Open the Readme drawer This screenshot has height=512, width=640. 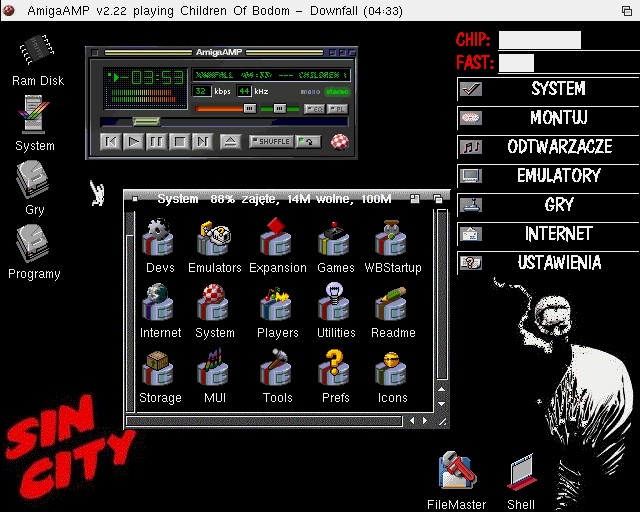[x=391, y=304]
